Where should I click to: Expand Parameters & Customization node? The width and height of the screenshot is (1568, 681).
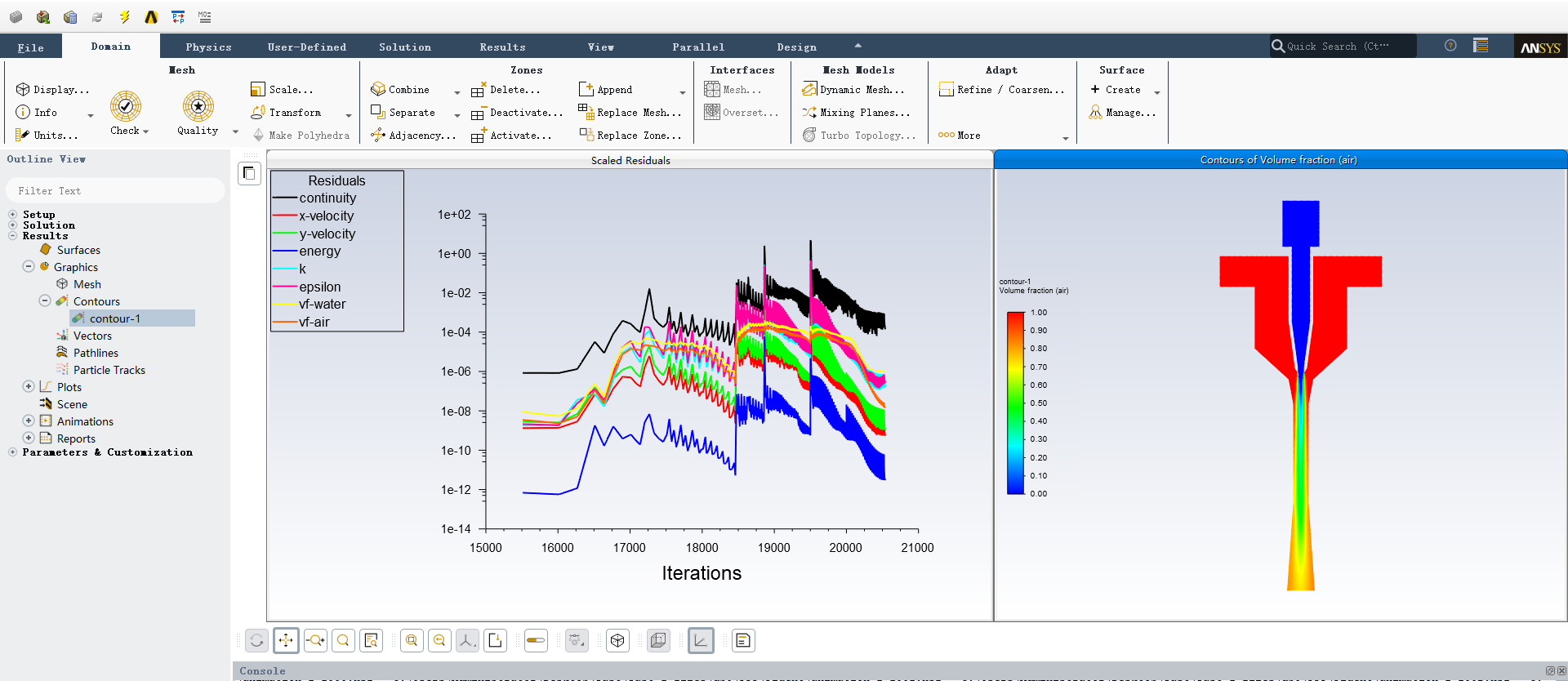[x=12, y=452]
